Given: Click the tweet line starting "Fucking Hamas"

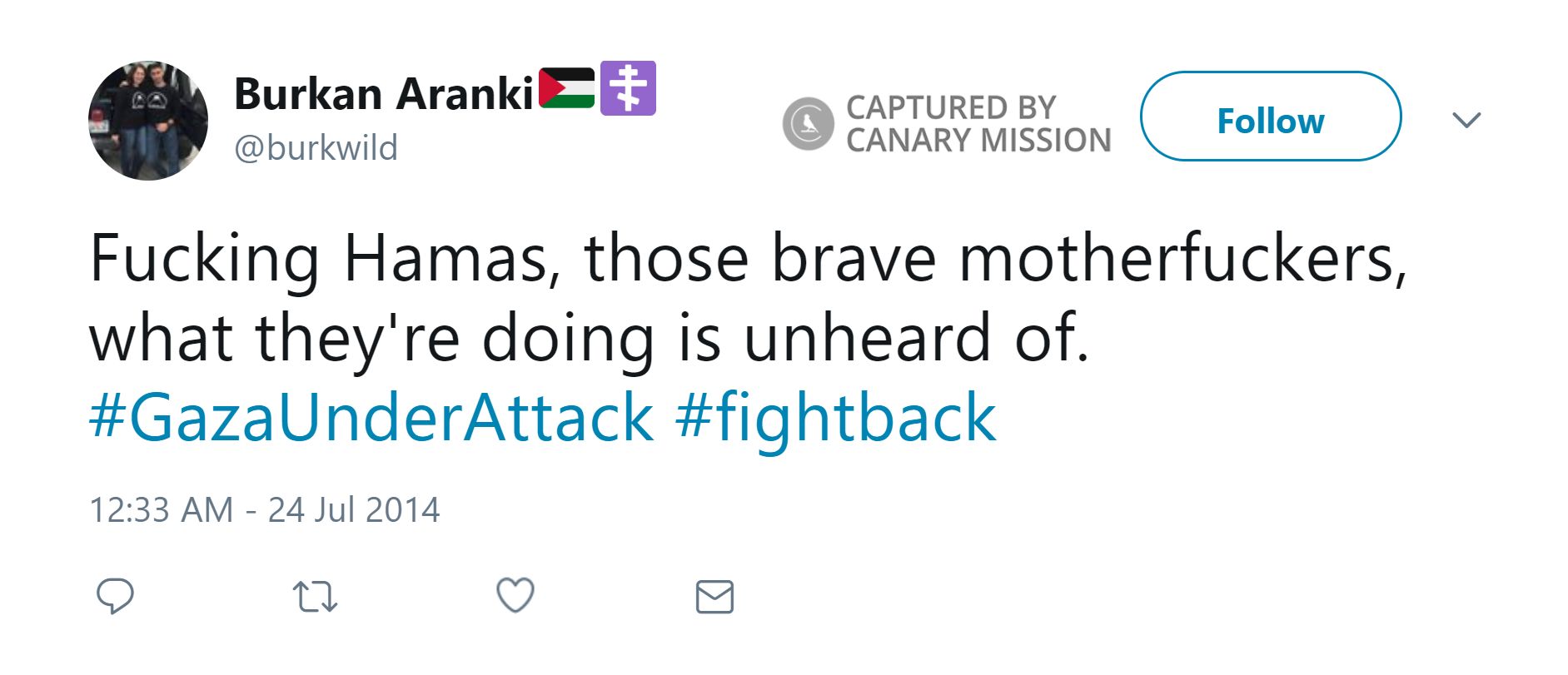Looking at the screenshot, I should (748, 259).
